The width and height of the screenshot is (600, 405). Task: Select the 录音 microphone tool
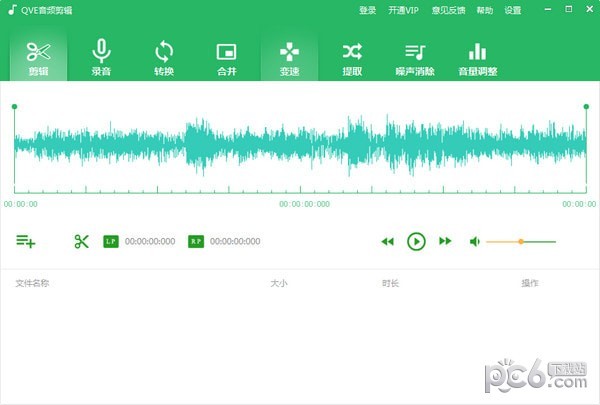[x=101, y=57]
